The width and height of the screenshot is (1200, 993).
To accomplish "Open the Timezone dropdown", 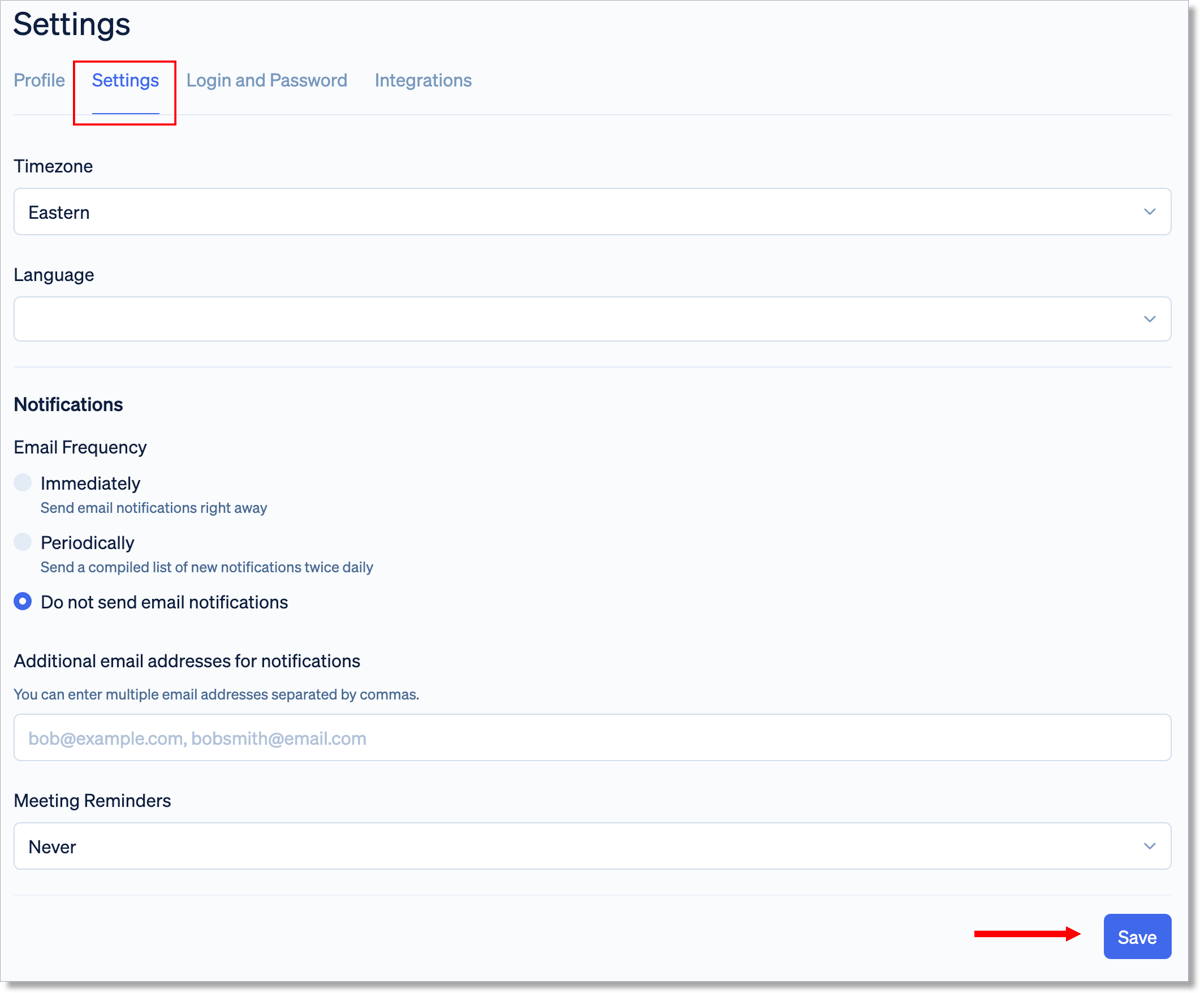I will [592, 211].
